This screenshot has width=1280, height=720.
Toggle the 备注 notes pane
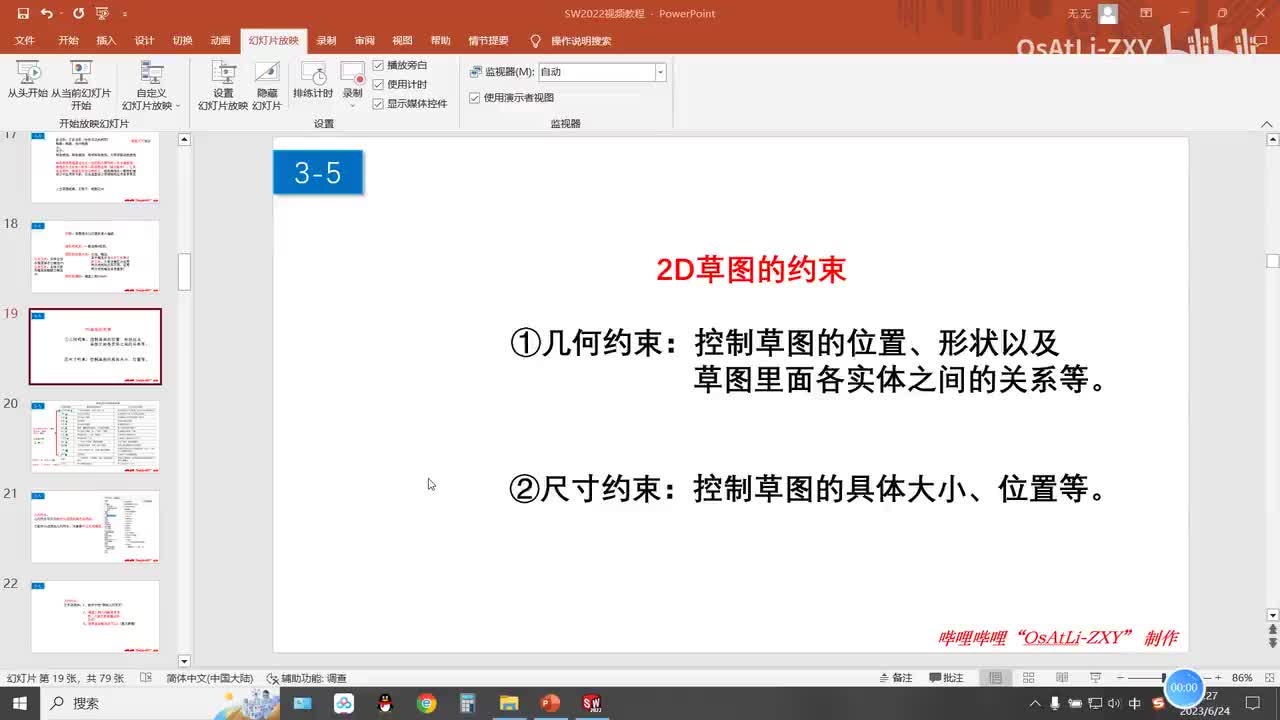pyautogui.click(x=894, y=678)
